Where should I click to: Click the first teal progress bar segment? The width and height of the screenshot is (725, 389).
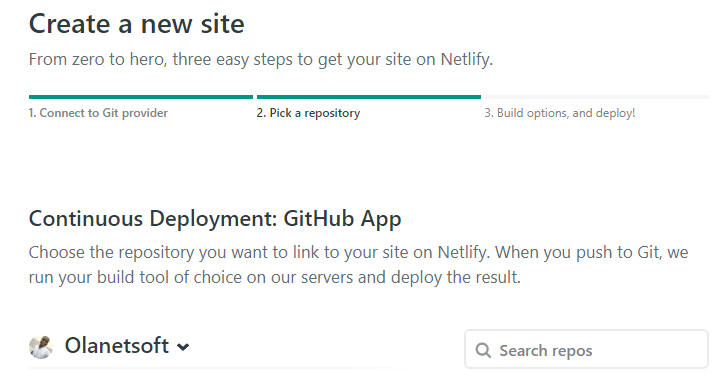(x=141, y=97)
